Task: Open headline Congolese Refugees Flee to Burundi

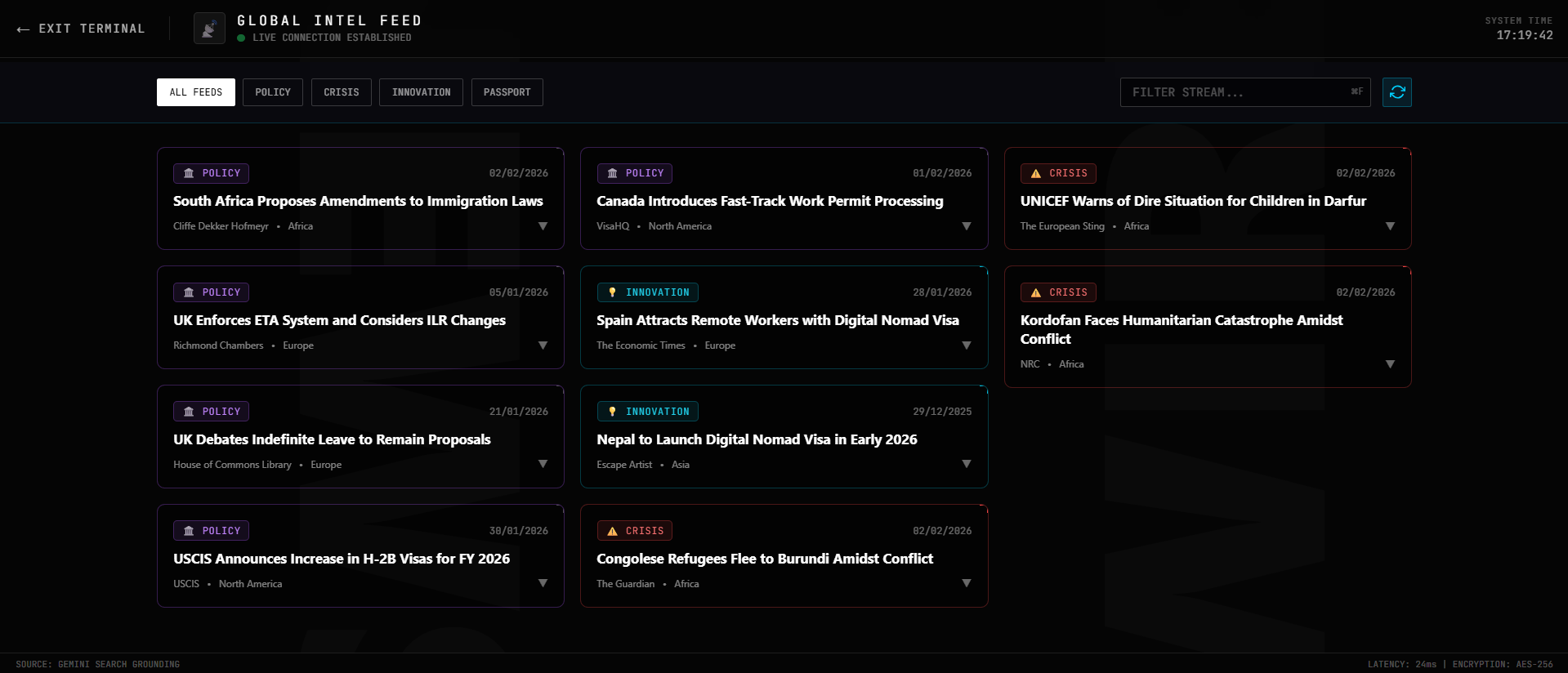Action: pos(765,559)
